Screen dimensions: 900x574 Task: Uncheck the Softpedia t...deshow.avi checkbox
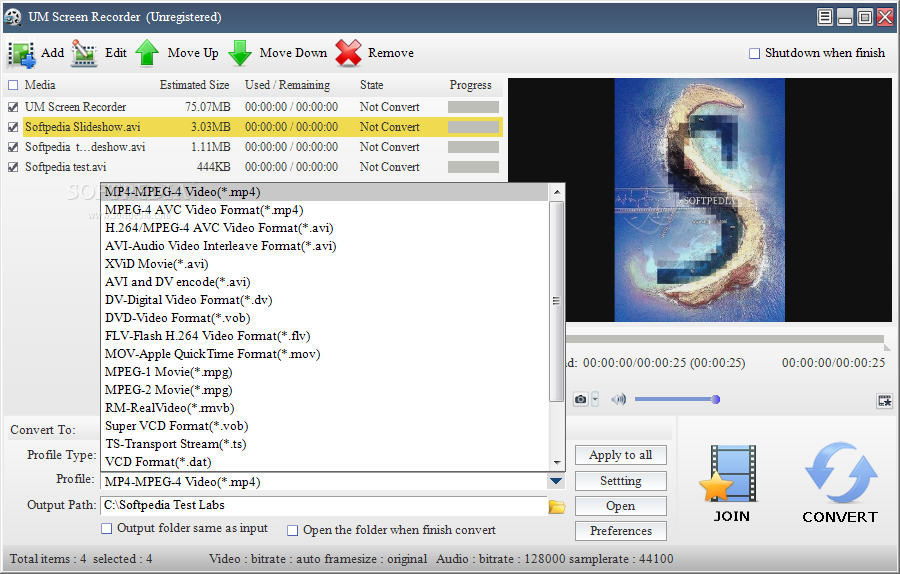click(13, 148)
